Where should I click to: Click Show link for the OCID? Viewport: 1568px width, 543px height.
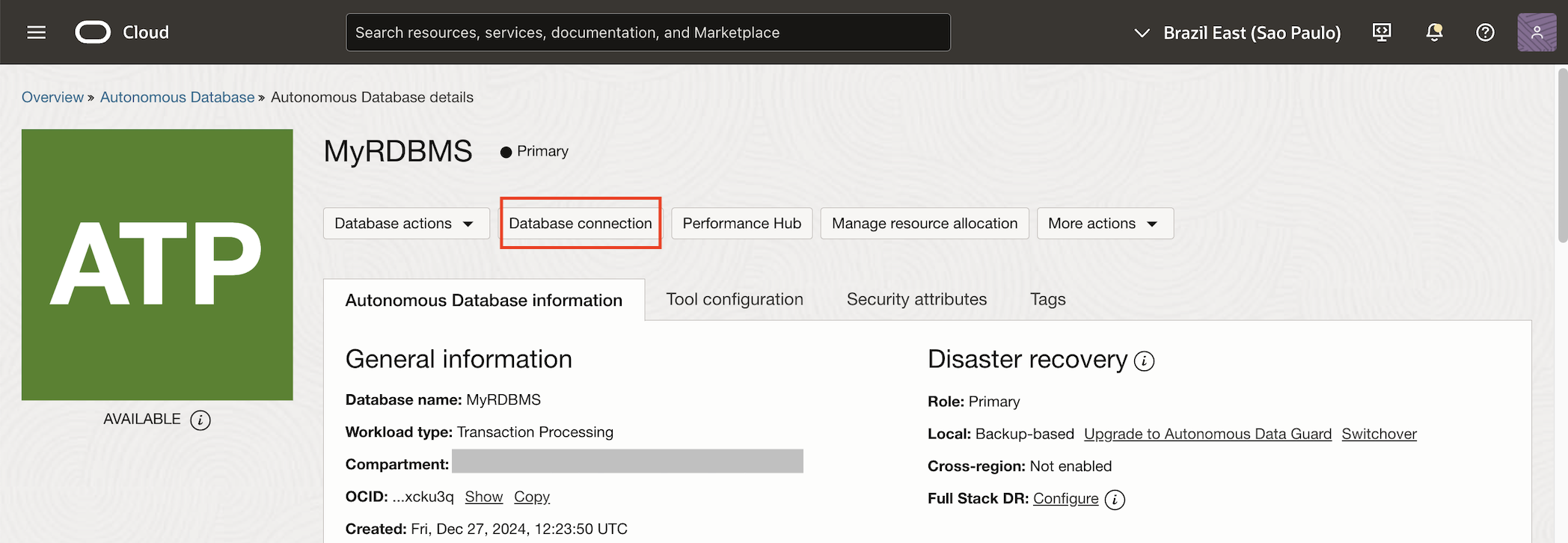click(x=484, y=497)
